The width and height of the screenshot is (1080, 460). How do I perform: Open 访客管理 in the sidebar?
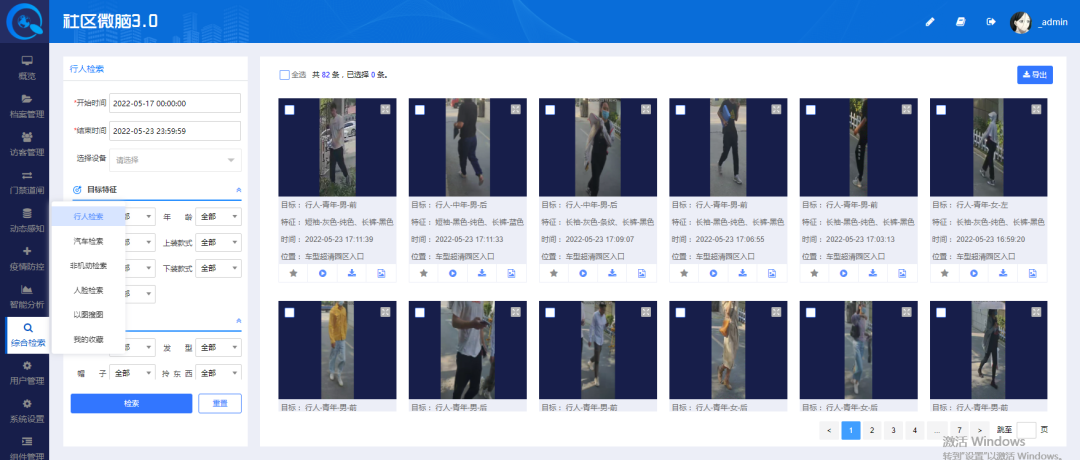(27, 143)
